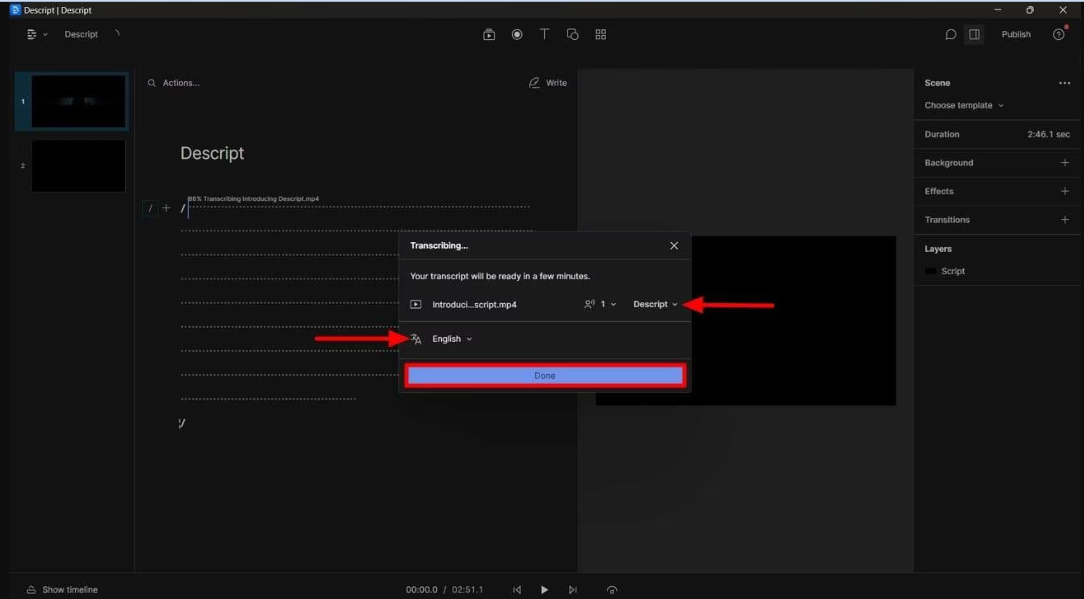Click the transcribing progress label
The height and width of the screenshot is (599, 1084).
click(x=253, y=199)
